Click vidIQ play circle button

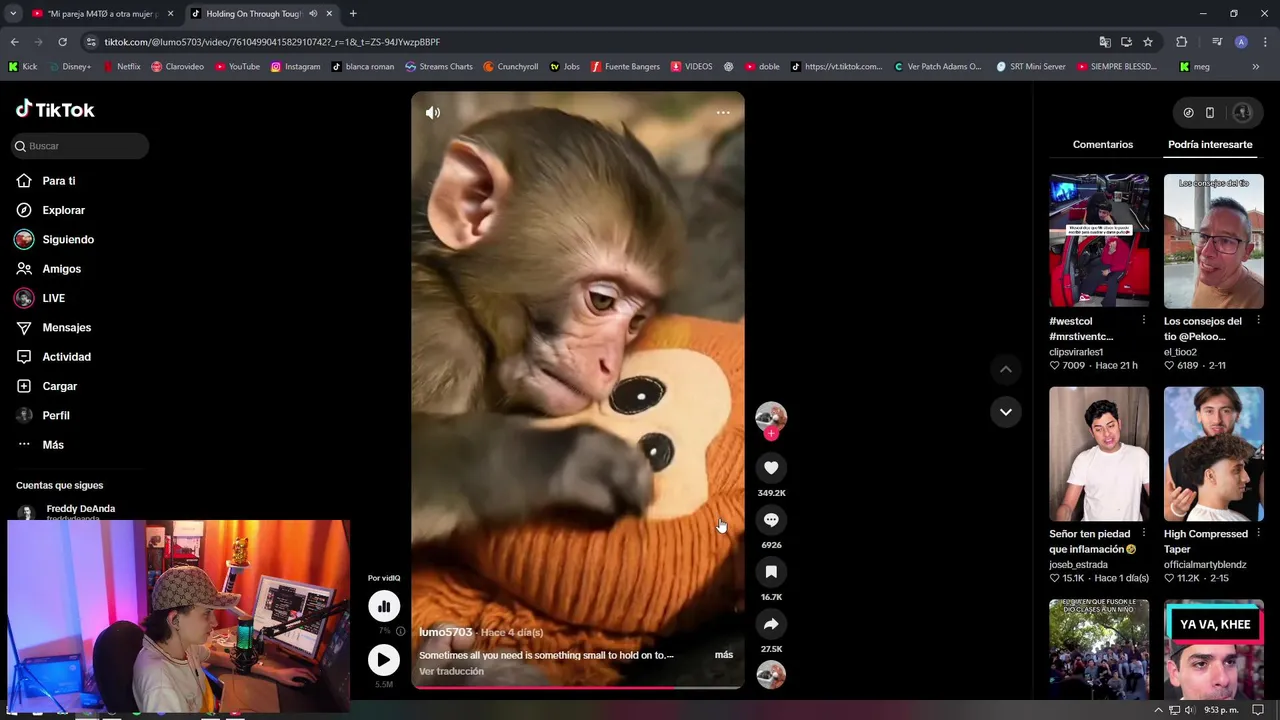click(384, 660)
